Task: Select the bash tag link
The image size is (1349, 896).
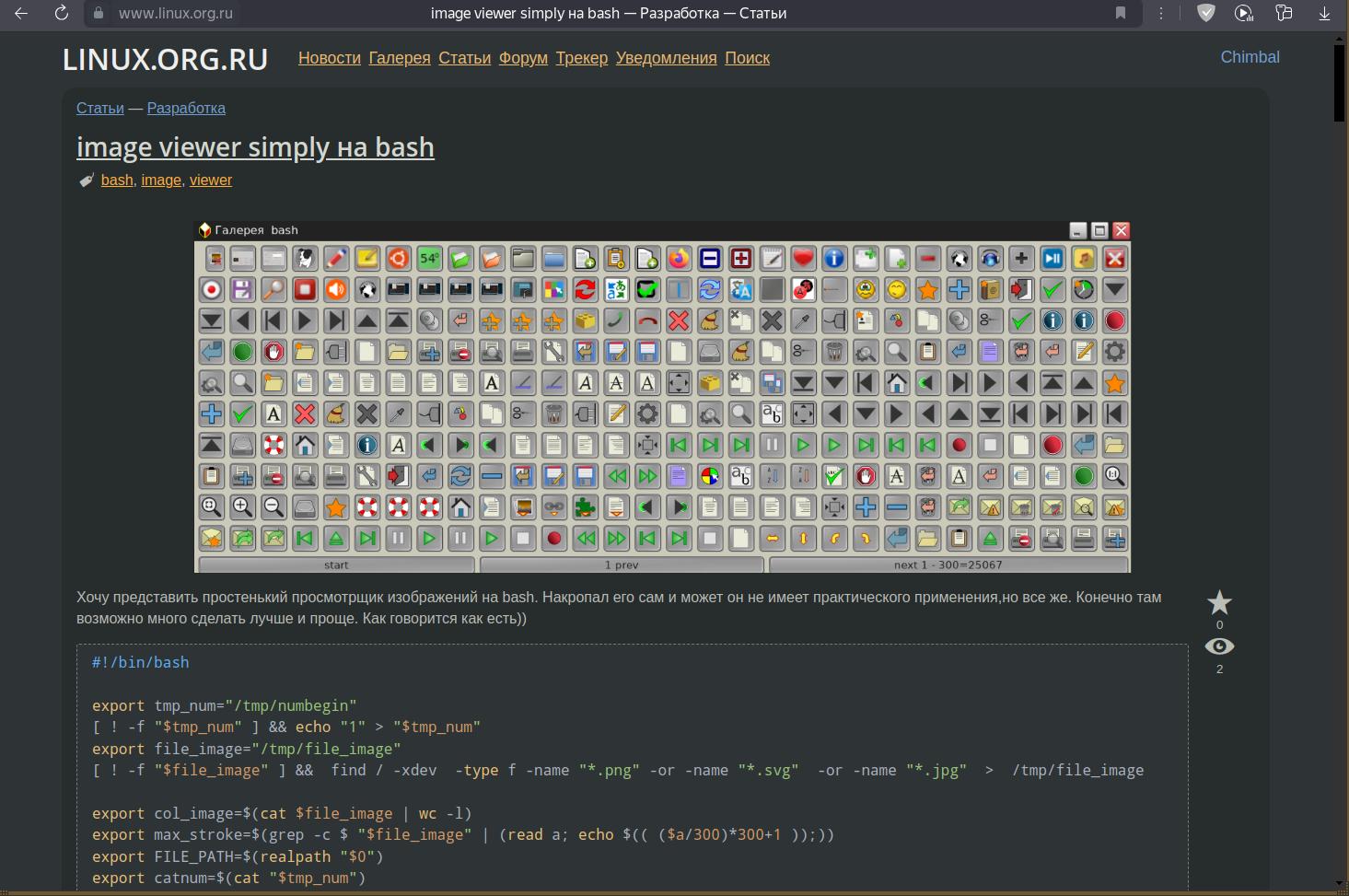Action: (117, 180)
